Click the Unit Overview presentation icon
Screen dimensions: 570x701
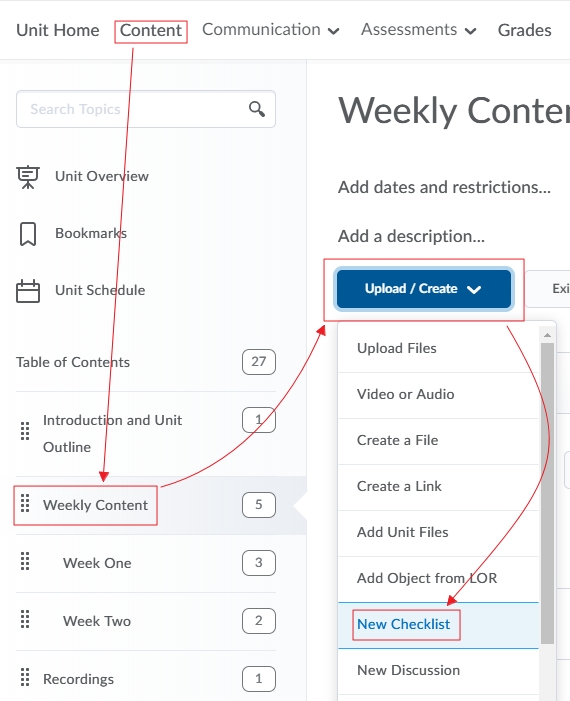pyautogui.click(x=28, y=177)
